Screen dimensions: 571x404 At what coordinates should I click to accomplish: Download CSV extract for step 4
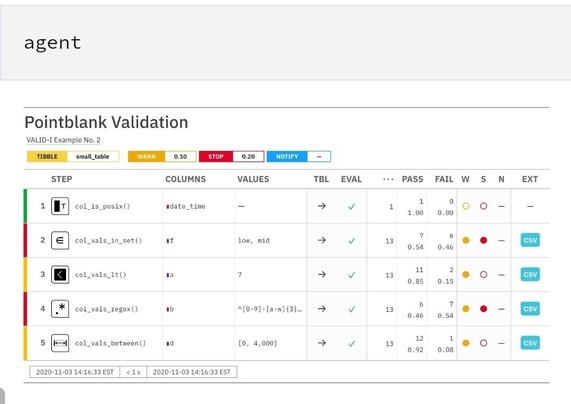(530, 309)
